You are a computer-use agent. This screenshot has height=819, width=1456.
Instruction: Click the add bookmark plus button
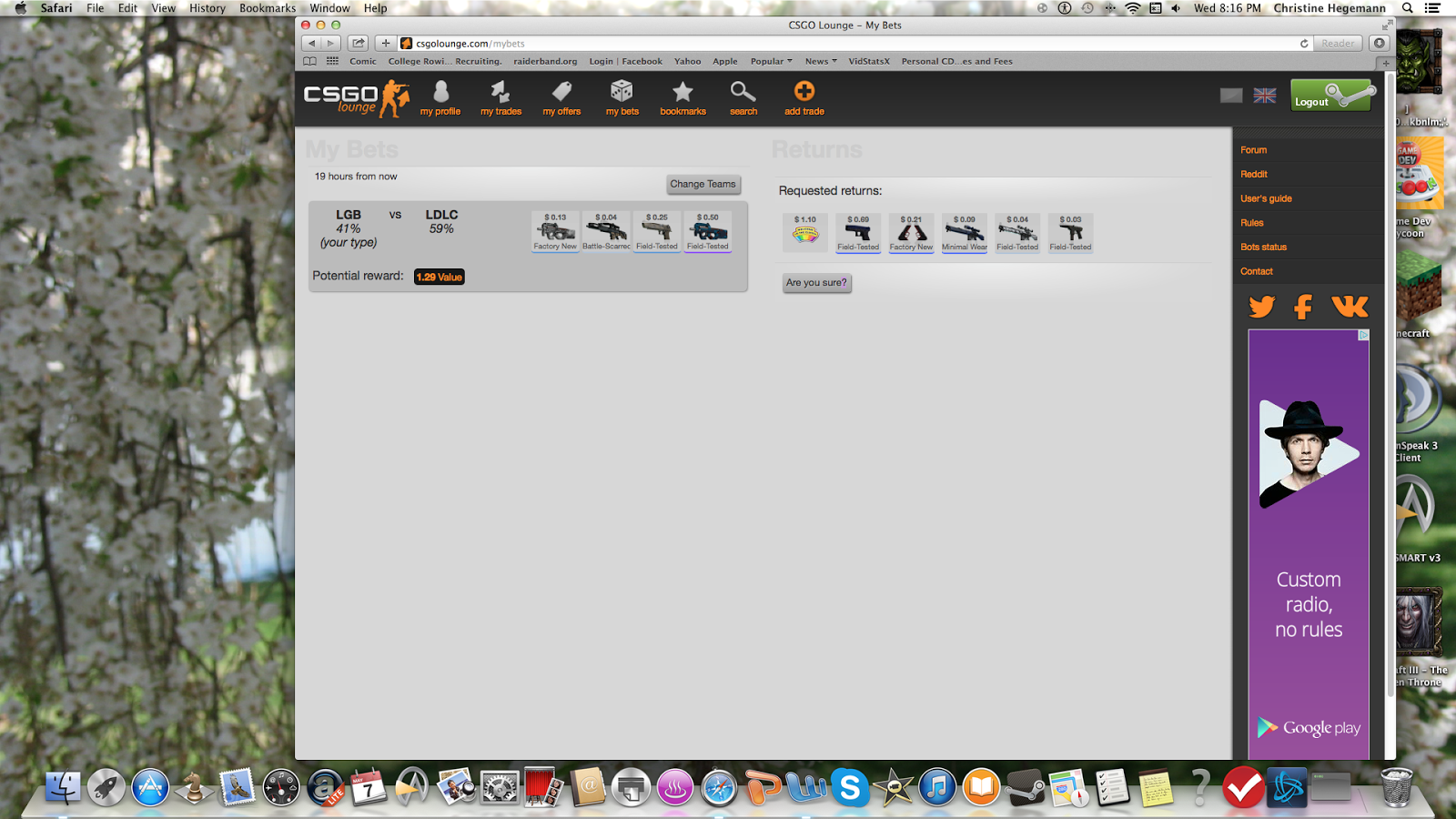(x=386, y=43)
